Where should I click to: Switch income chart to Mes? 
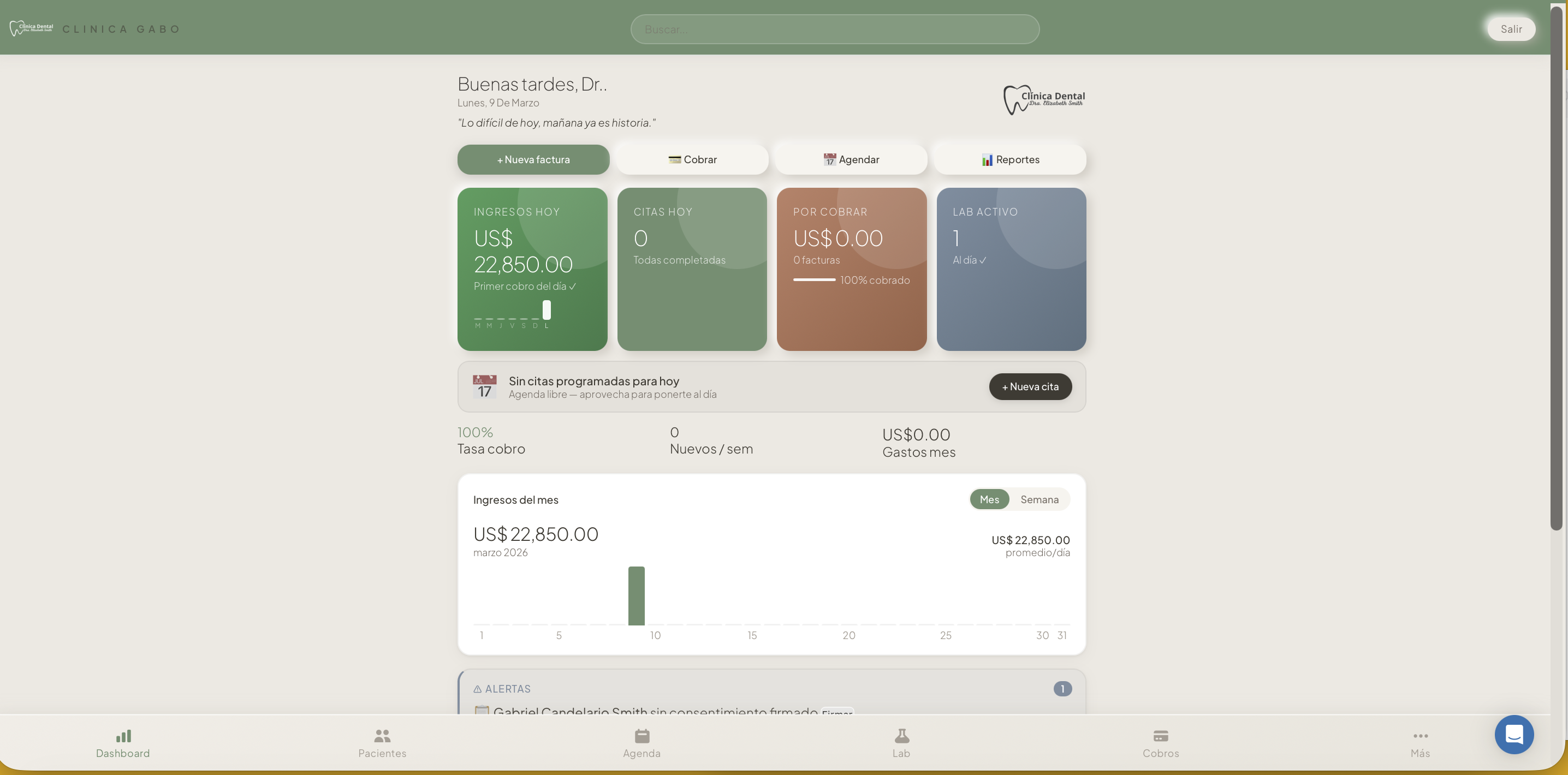[989, 499]
